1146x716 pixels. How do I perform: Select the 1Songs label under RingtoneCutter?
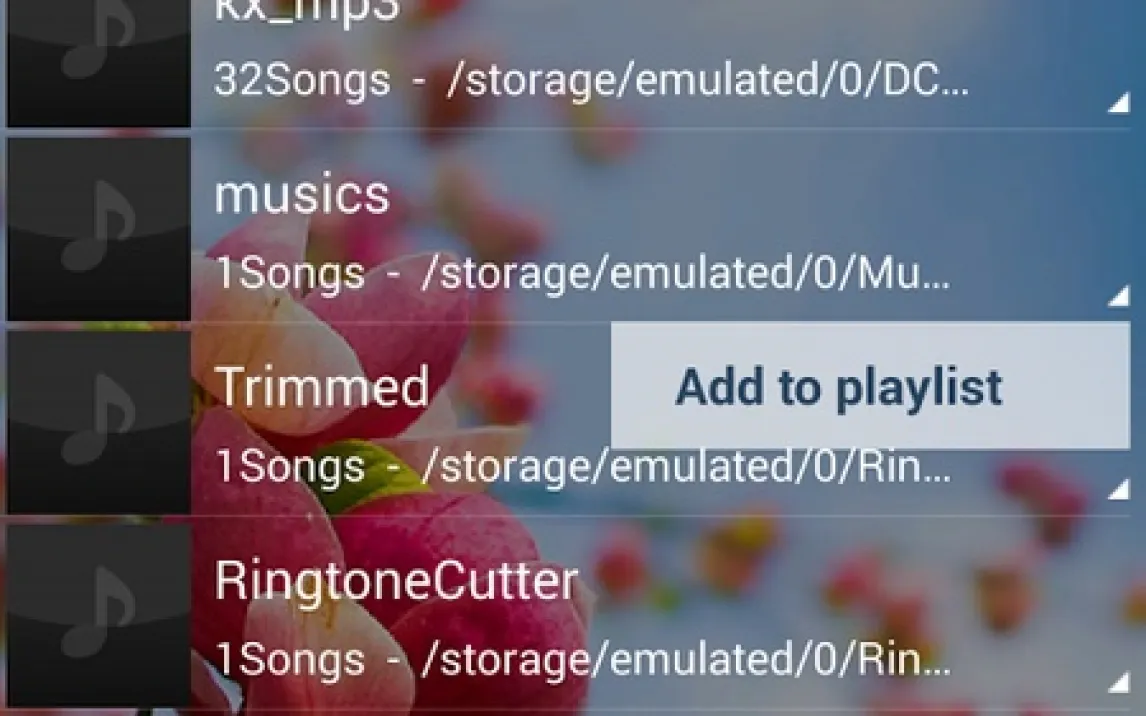click(289, 659)
